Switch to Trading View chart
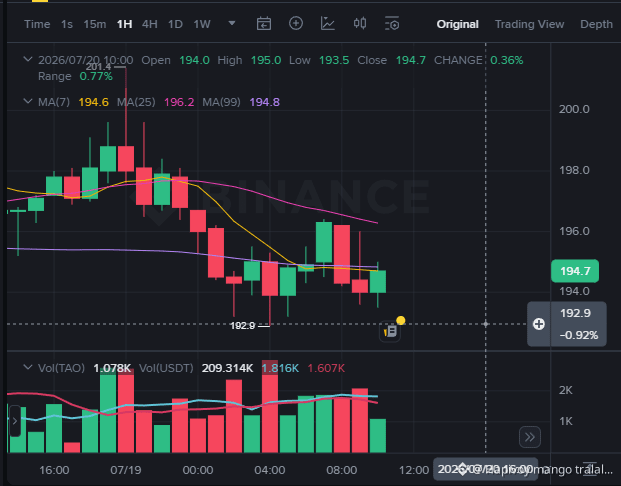621x486 pixels. (530, 24)
